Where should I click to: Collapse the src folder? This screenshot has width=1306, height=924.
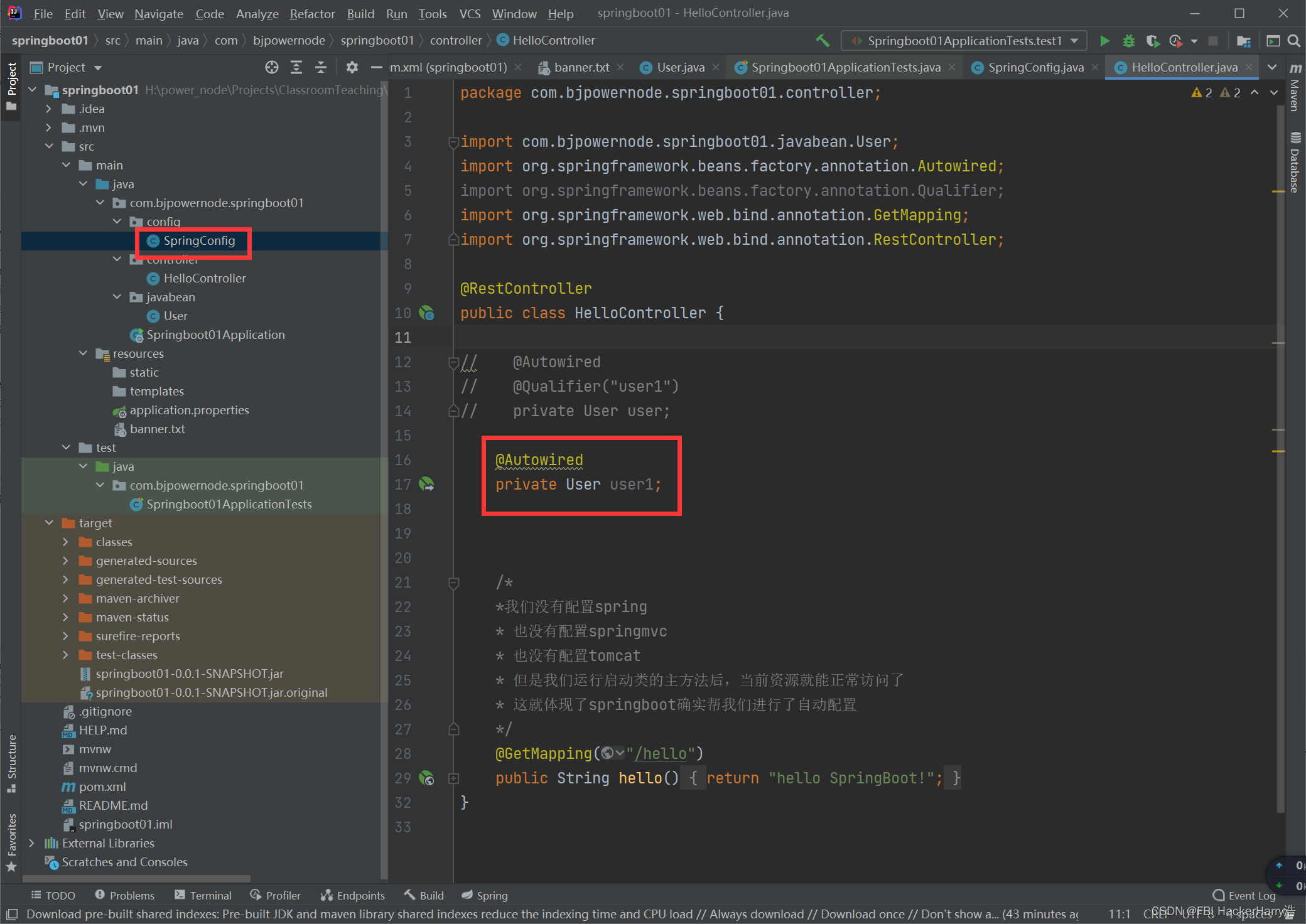tap(48, 146)
